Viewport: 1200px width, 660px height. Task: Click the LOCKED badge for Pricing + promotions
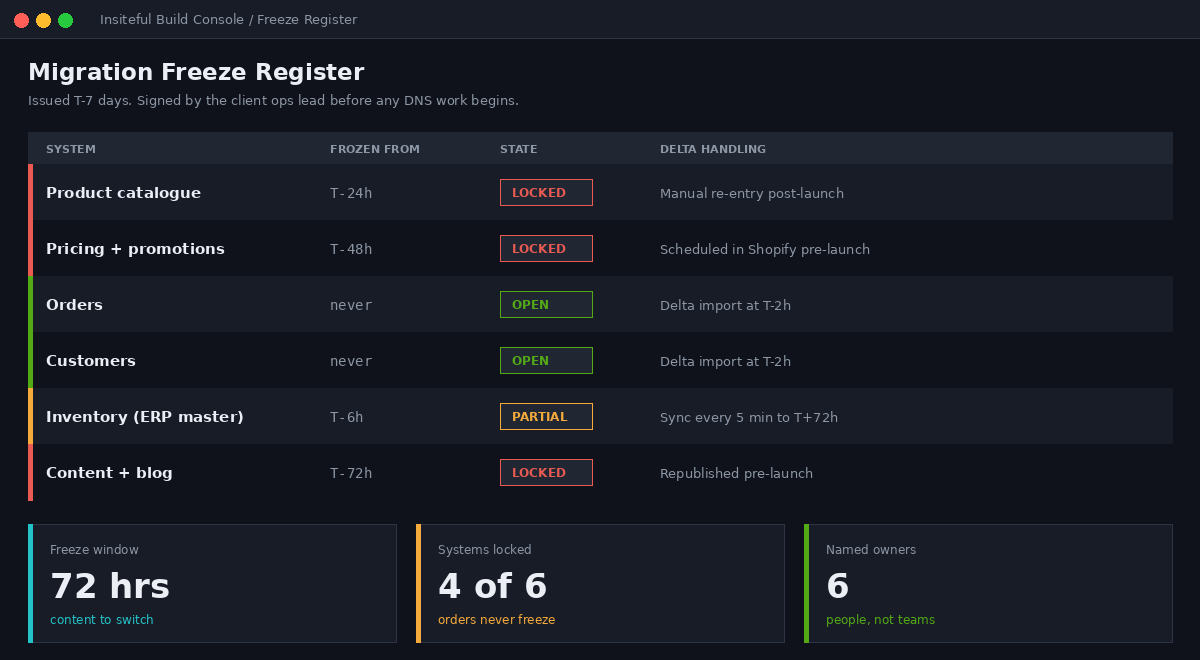pyautogui.click(x=546, y=249)
